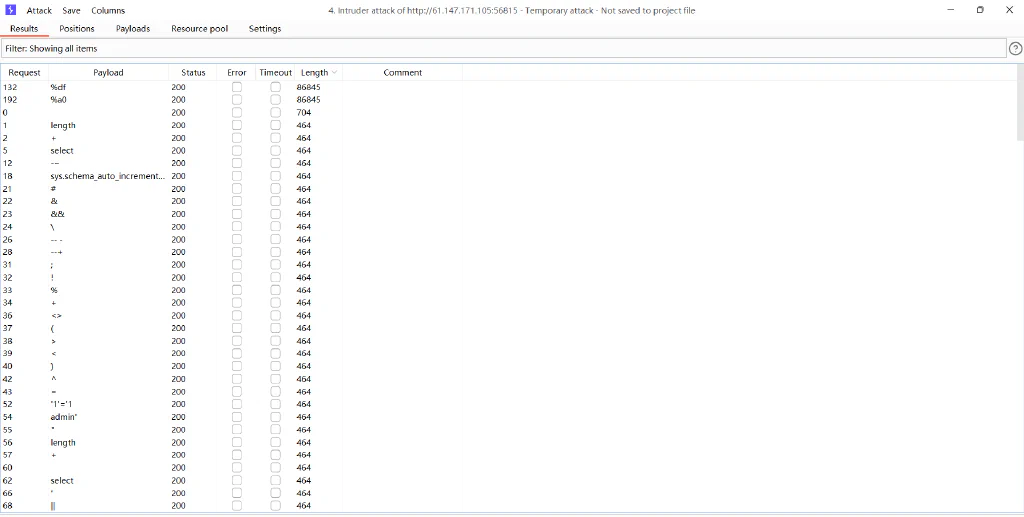Toggle Timeout checkbox for admin' payload row

[276, 417]
